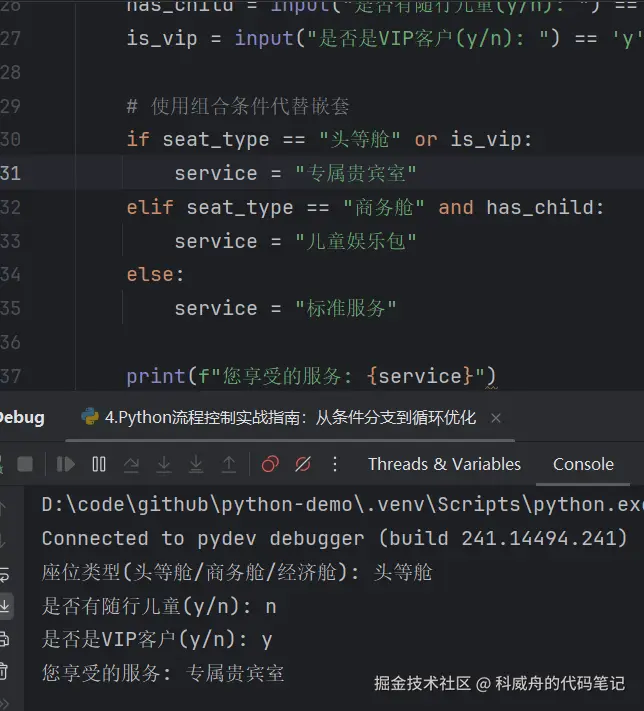Screen dimensions: 644x711
Task: Click the 'else:' keyword on line 34
Action: tap(156, 275)
